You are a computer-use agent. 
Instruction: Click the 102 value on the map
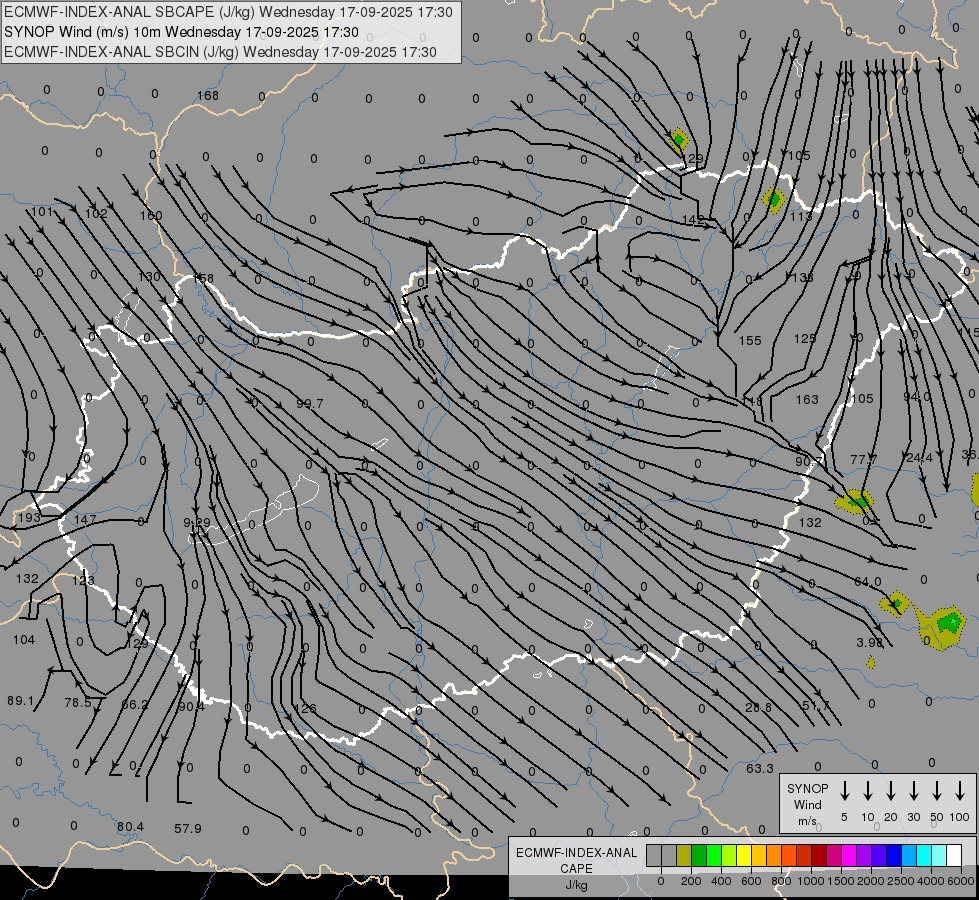tap(96, 214)
